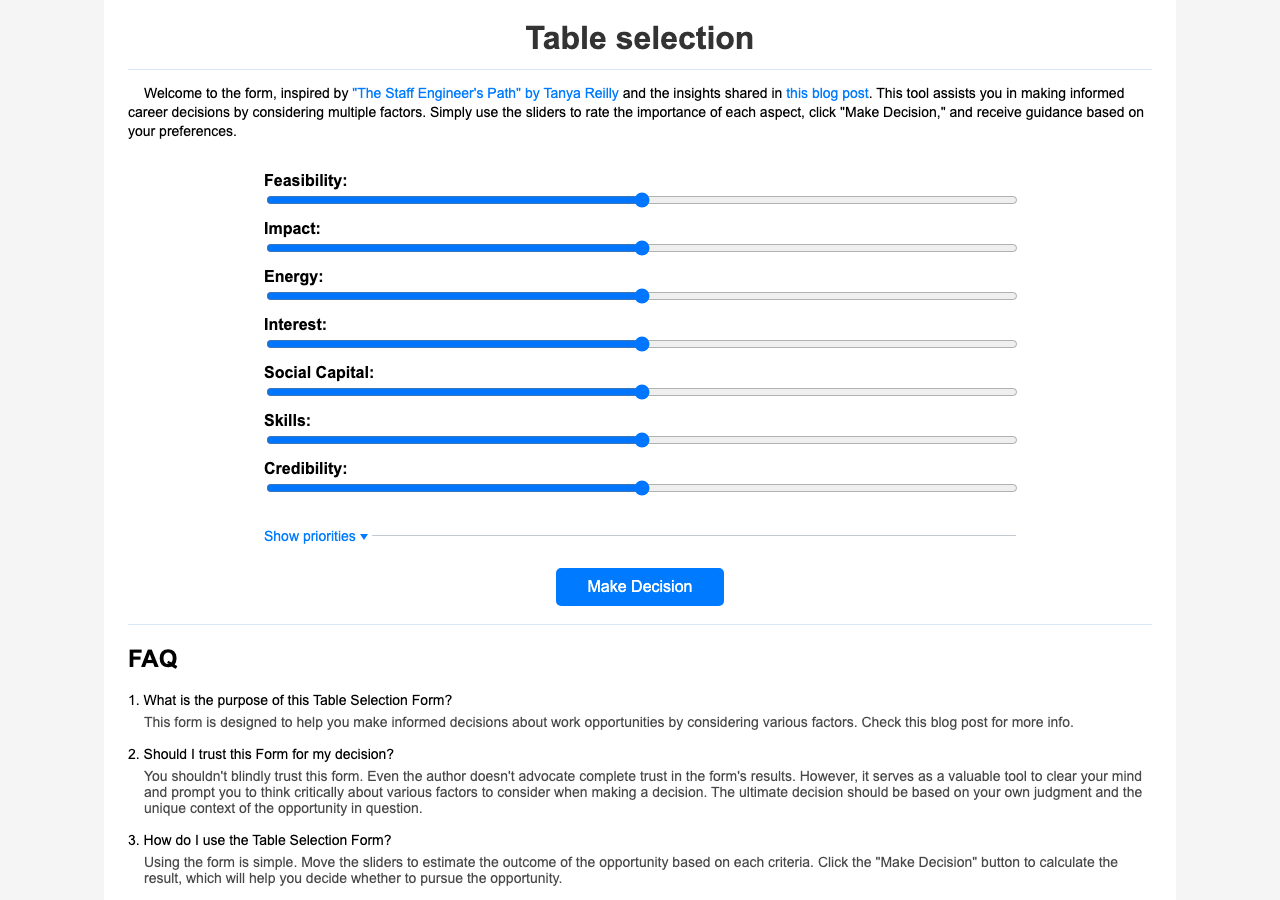Select the Social Capital slider handle
The height and width of the screenshot is (900, 1280).
click(641, 391)
